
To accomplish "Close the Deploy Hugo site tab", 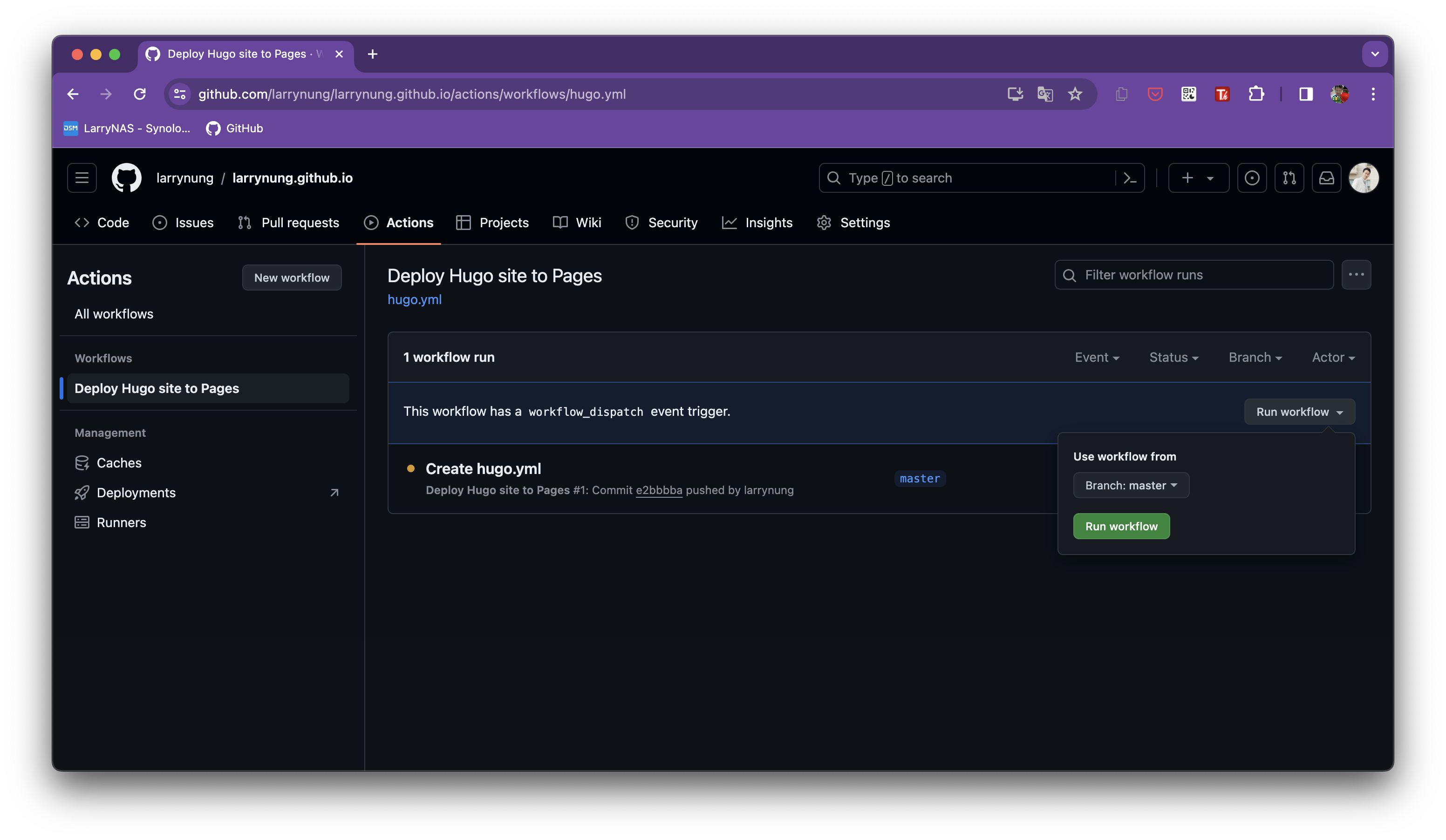I will [x=339, y=54].
